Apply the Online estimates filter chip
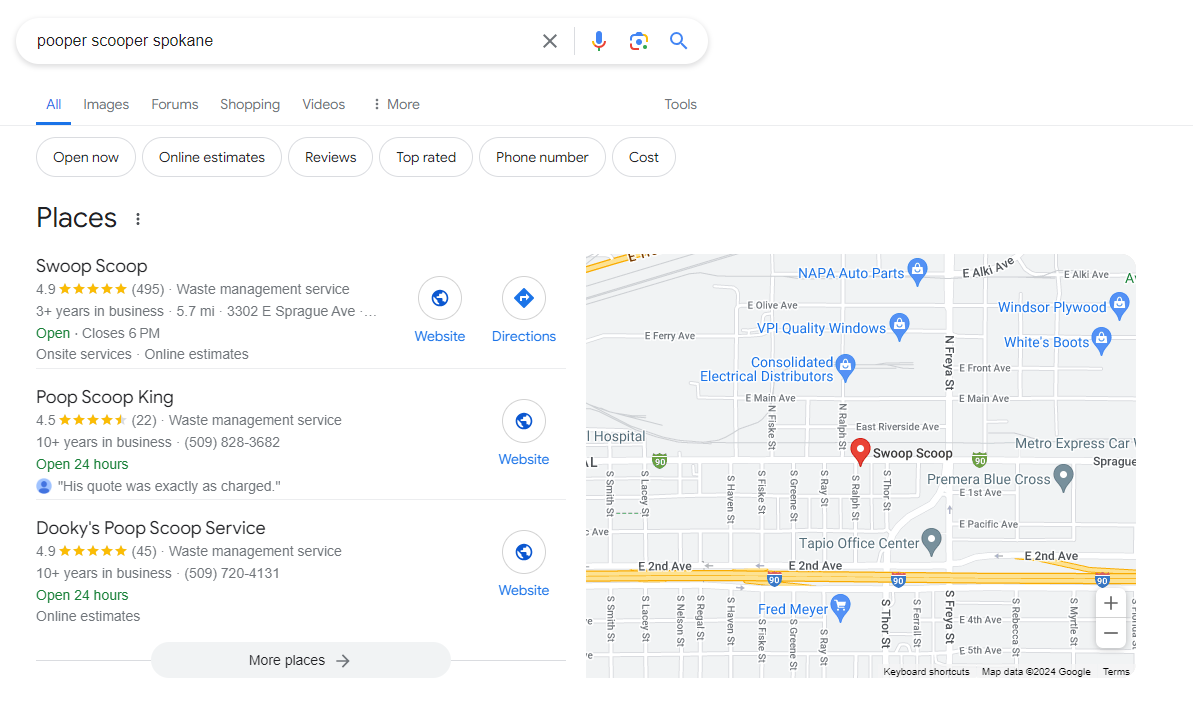Image resolution: width=1193 pixels, height=705 pixels. 212,157
